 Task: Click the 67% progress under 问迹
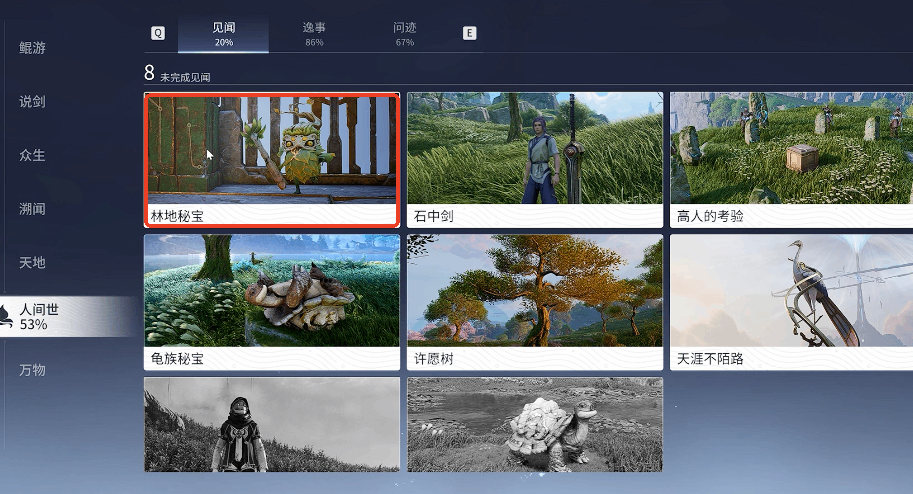pyautogui.click(x=405, y=43)
